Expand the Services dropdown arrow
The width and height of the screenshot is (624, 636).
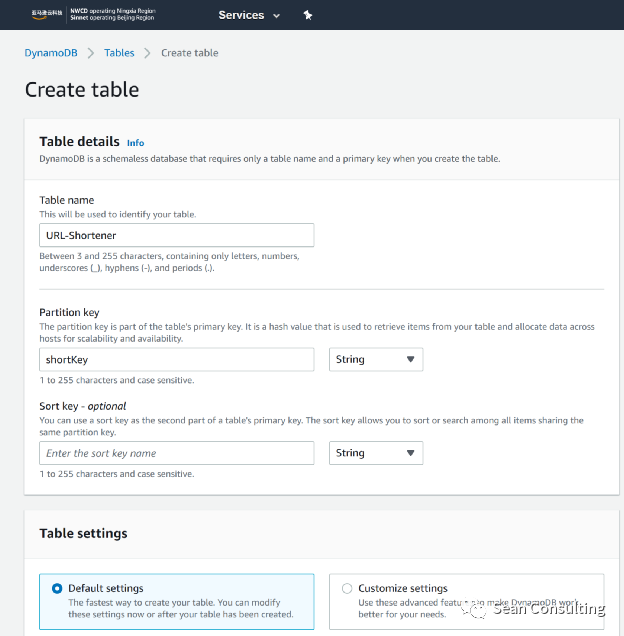276,16
